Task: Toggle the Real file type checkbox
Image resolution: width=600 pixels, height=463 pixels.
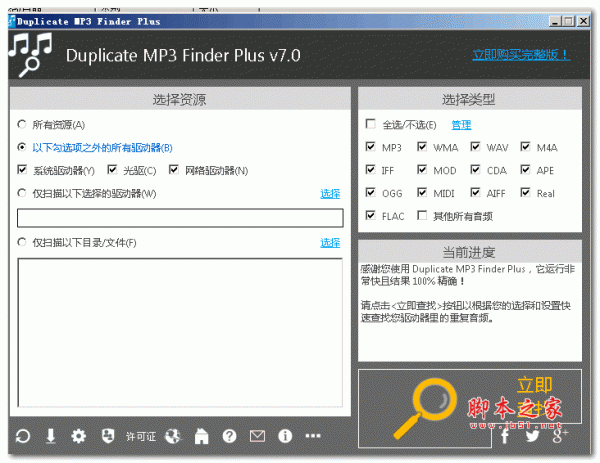Action: pyautogui.click(x=525, y=192)
